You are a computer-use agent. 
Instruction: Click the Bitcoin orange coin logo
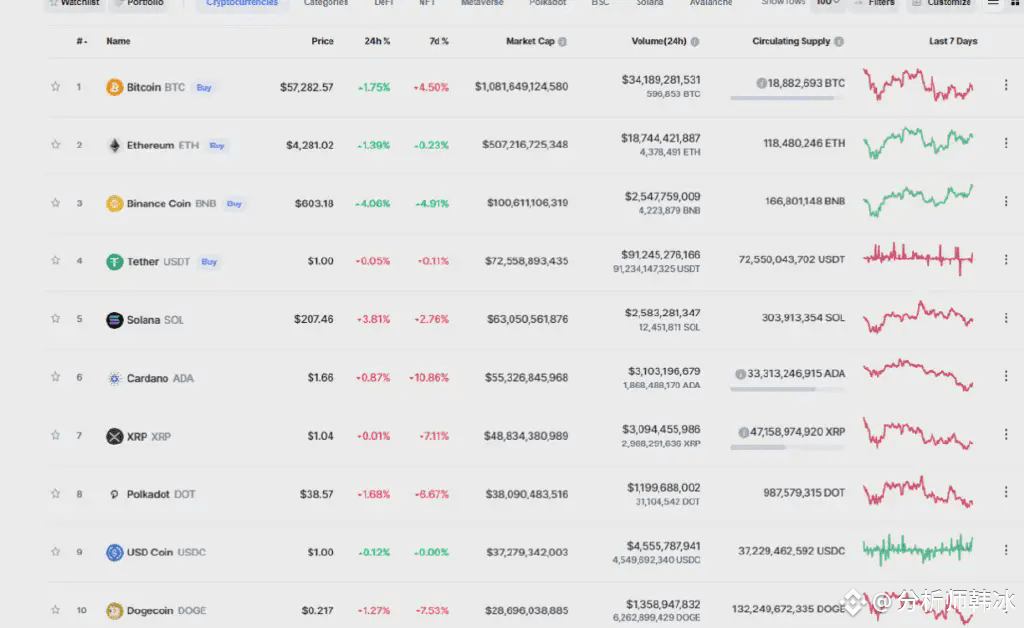(114, 87)
